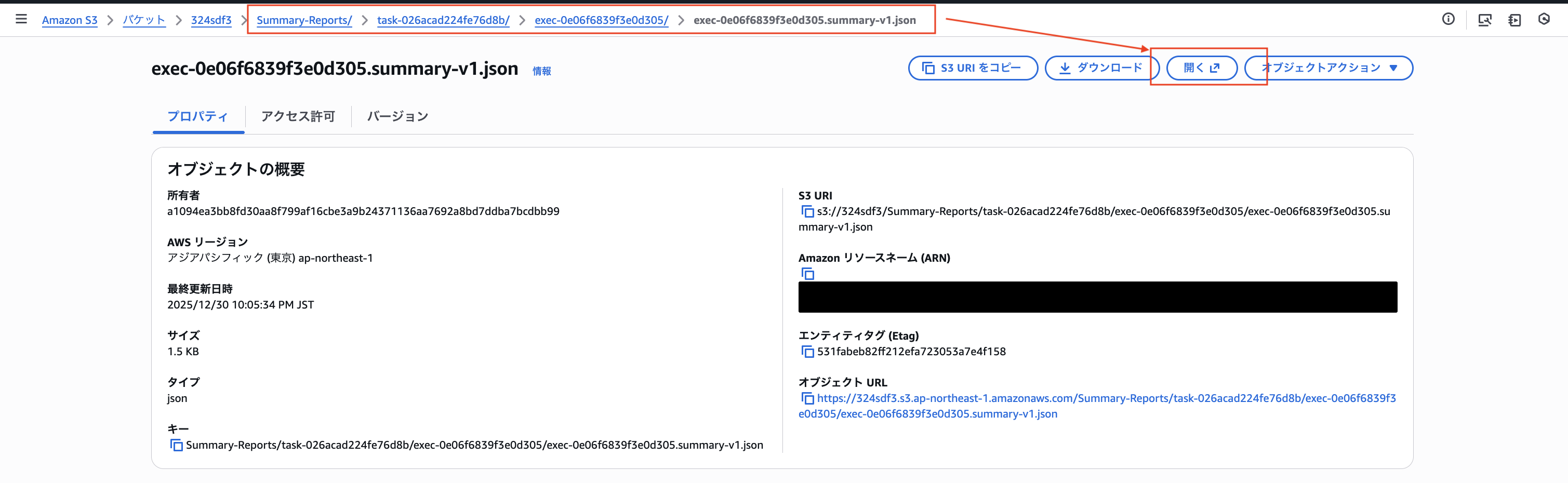Switch to the バージョン tab
This screenshot has height=483, width=1568.
point(397,116)
